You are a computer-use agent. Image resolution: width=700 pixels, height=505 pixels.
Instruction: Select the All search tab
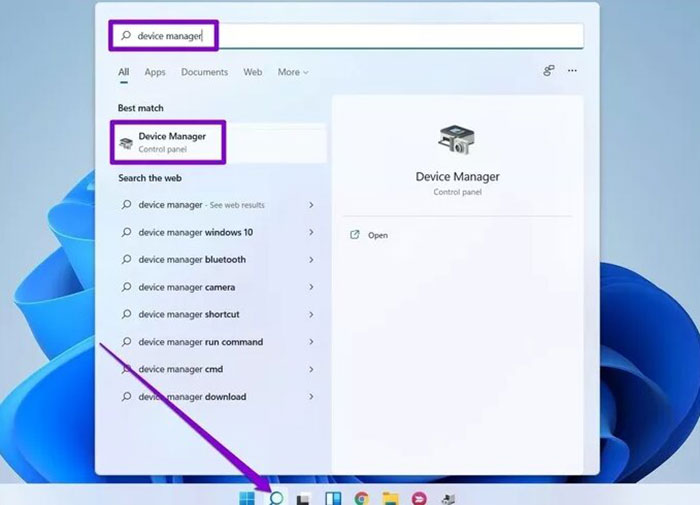coord(124,72)
